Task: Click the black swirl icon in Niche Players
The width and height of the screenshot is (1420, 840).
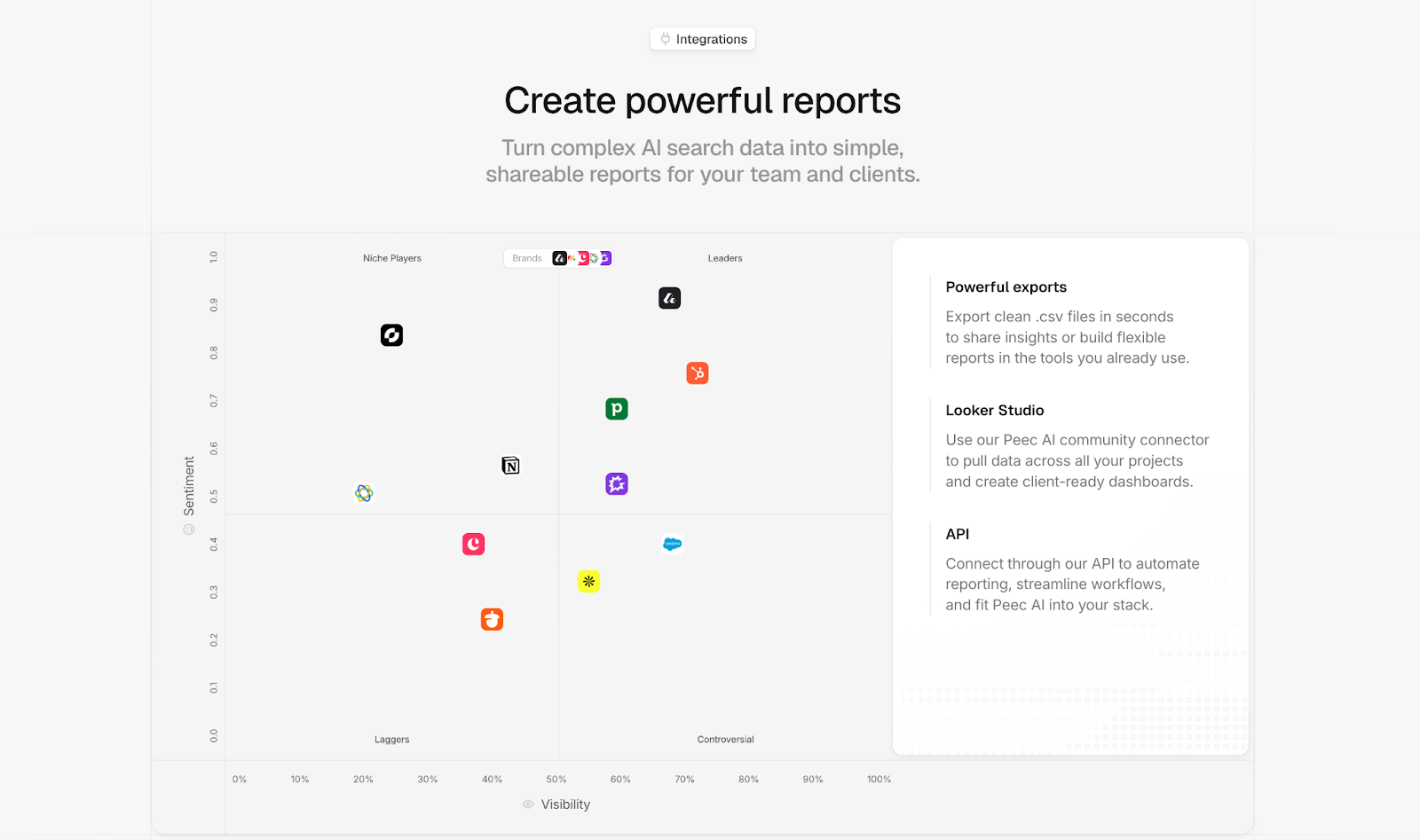Action: pos(392,335)
